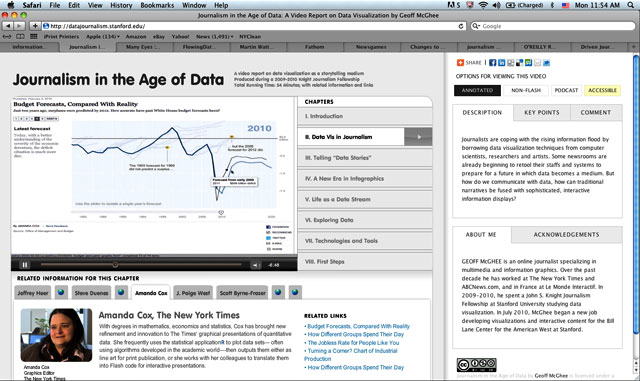Select the Jeffrey Heer person button
This screenshot has width=640, height=381.
point(33,293)
